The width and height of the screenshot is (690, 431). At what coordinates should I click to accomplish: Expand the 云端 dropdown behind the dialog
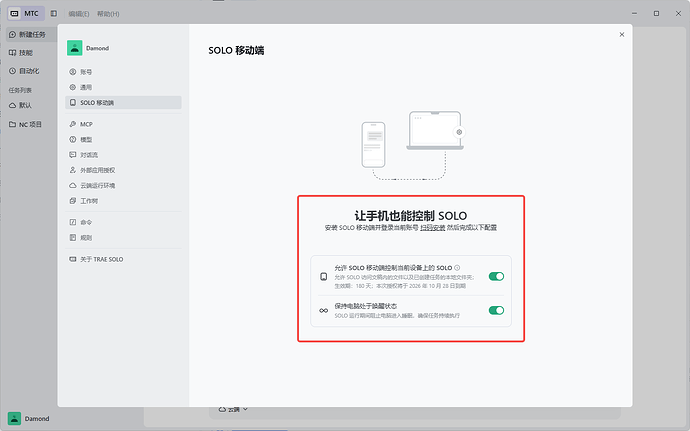click(x=233, y=409)
